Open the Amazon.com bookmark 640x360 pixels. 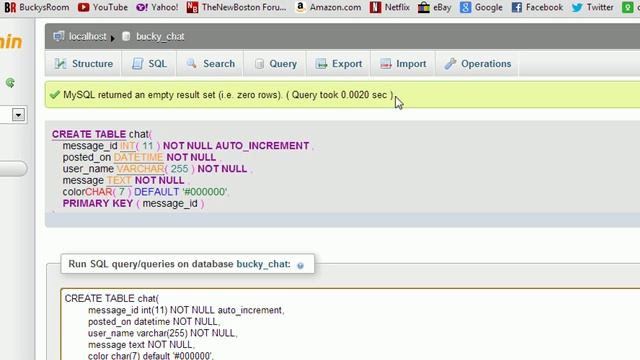point(329,7)
